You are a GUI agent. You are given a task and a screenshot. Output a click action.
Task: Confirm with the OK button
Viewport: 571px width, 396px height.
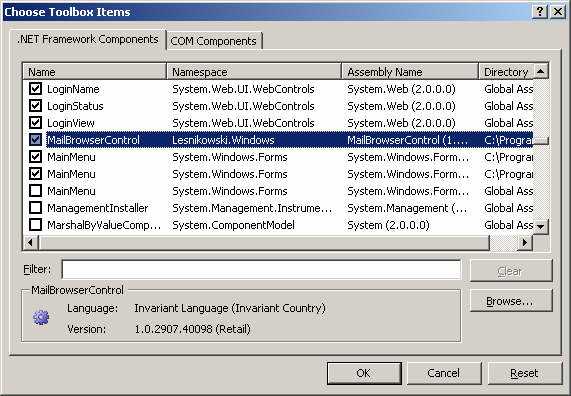click(364, 373)
